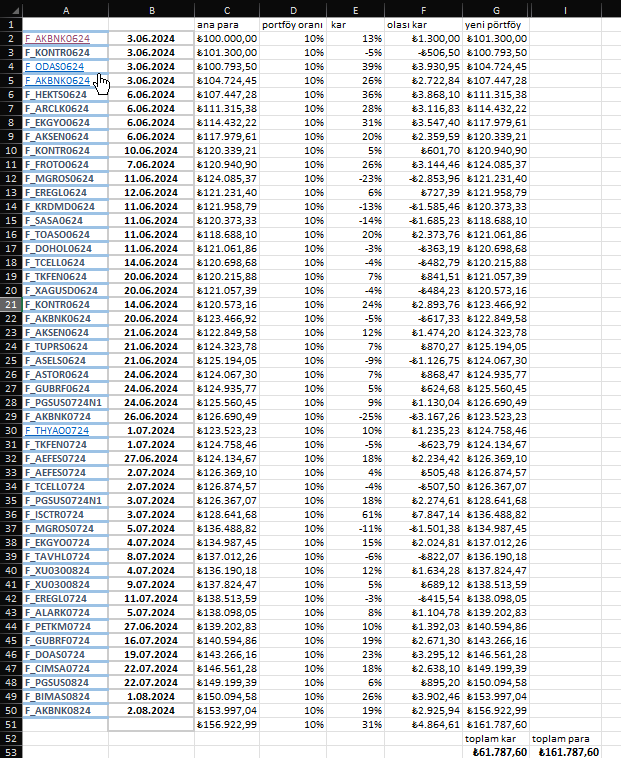This screenshot has width=621, height=758.
Task: Select the F_ALARK0724 cell
Action: 66,612
